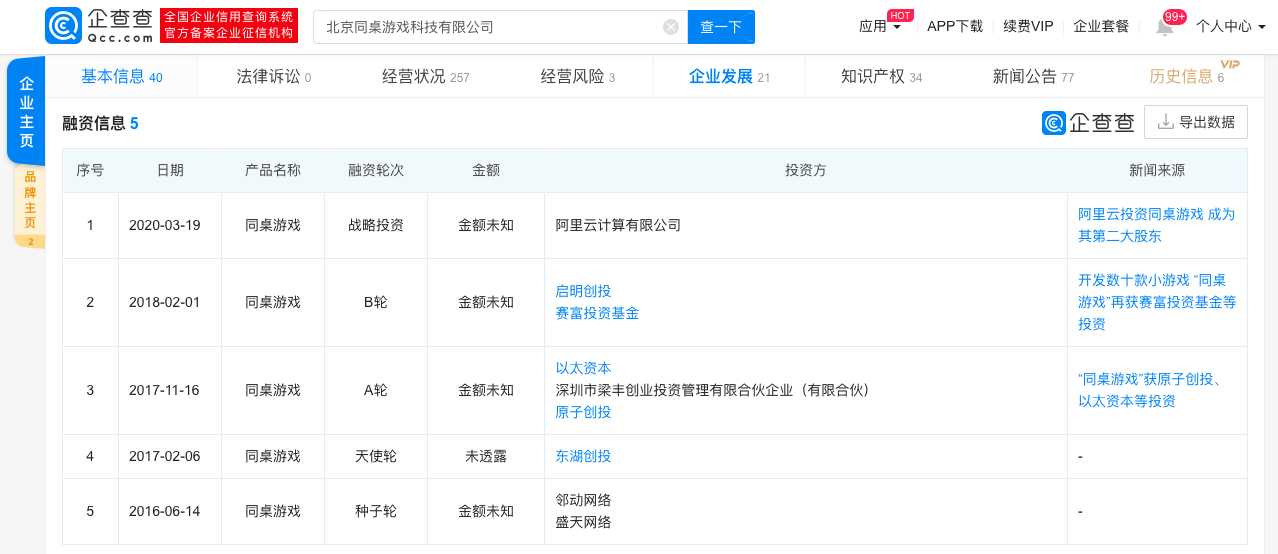Image resolution: width=1278 pixels, height=554 pixels.
Task: Open the 应用 dropdown menu
Action: pyautogui.click(x=880, y=26)
